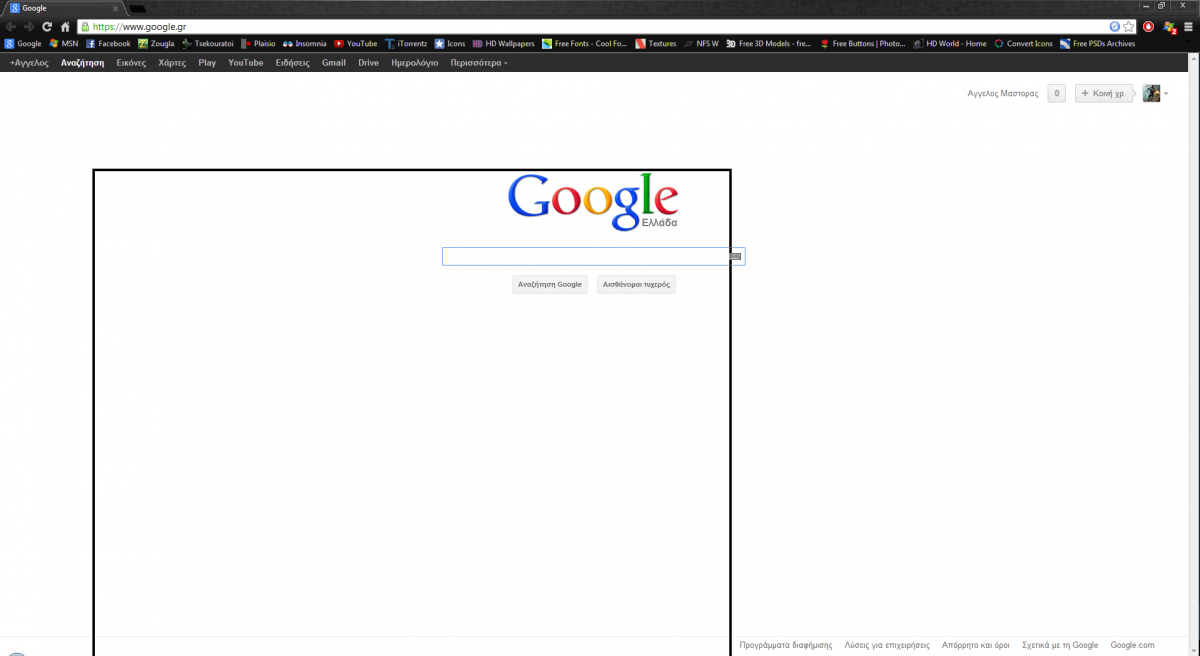Select Χάρτες in Google bar
The image size is (1200, 656).
click(172, 63)
